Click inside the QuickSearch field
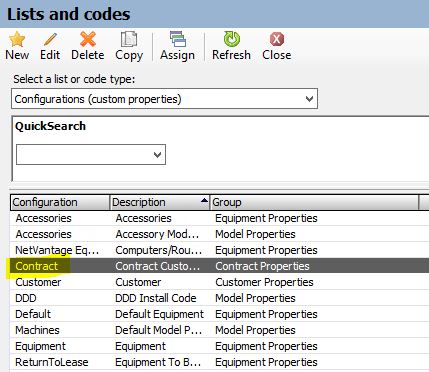Image resolution: width=429 pixels, height=372 pixels. pos(91,154)
